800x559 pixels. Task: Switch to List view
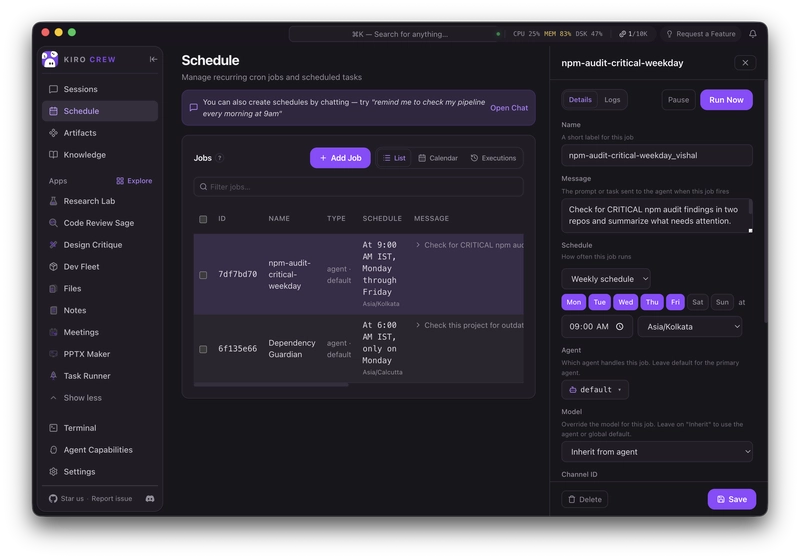[x=394, y=158]
